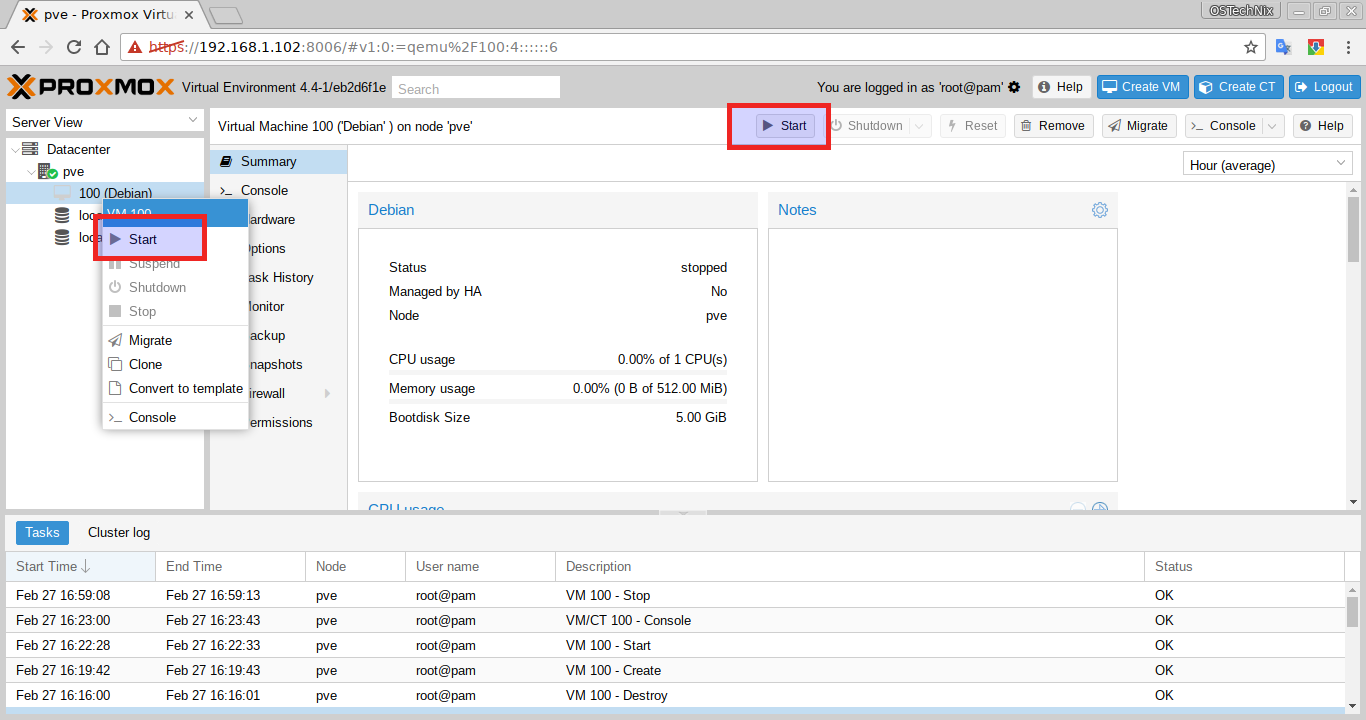Image resolution: width=1366 pixels, height=720 pixels.
Task: Click the browser home icon
Action: (102, 47)
